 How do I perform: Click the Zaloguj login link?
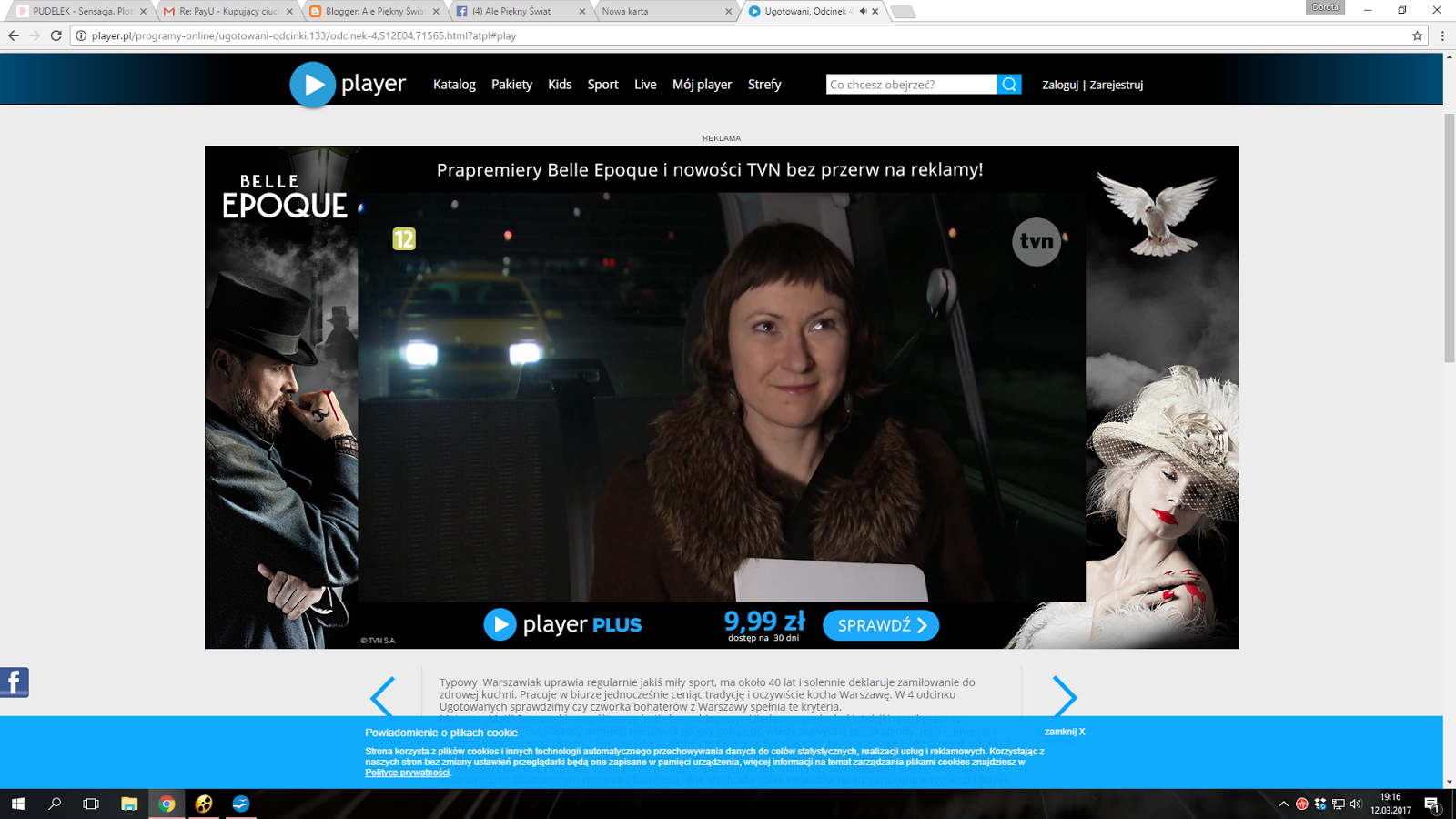[1060, 85]
